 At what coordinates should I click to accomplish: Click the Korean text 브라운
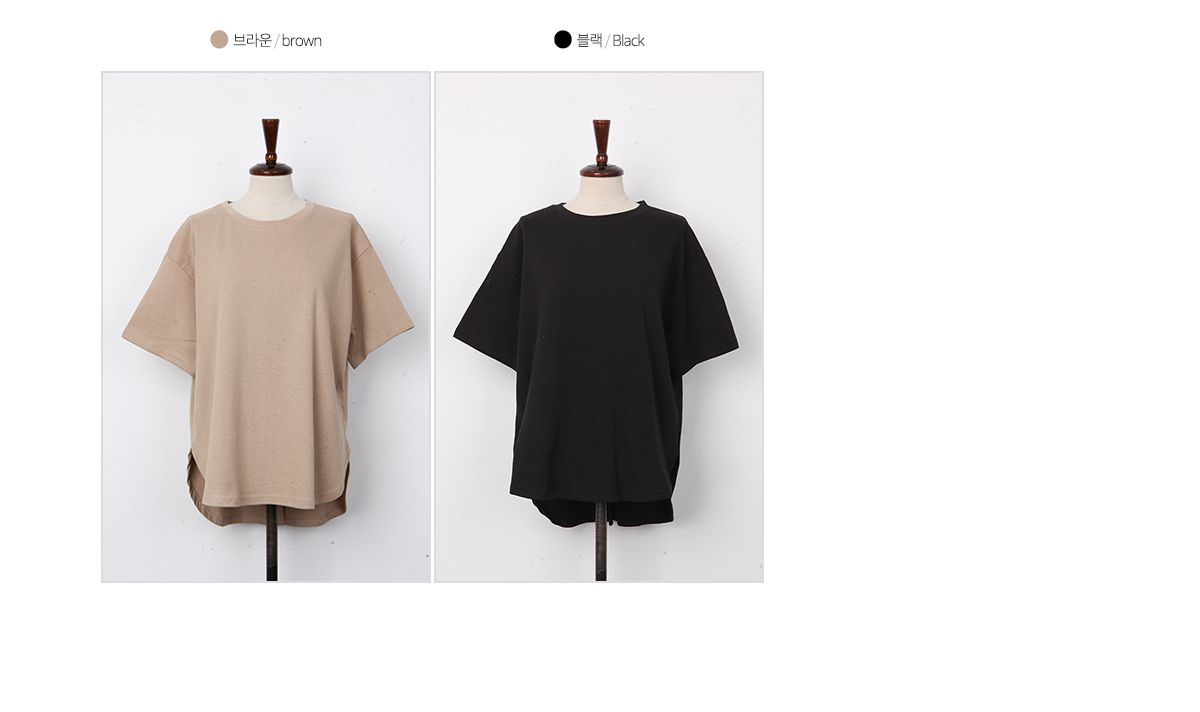[x=252, y=40]
